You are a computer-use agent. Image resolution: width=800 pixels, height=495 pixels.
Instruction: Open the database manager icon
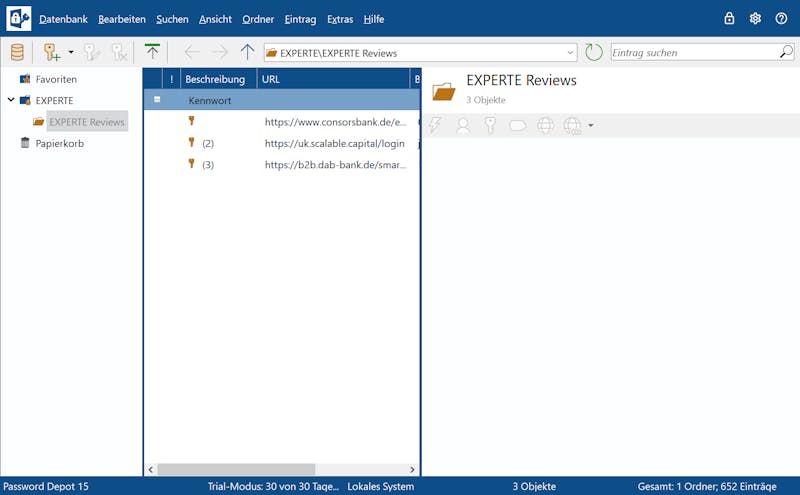coord(17,52)
